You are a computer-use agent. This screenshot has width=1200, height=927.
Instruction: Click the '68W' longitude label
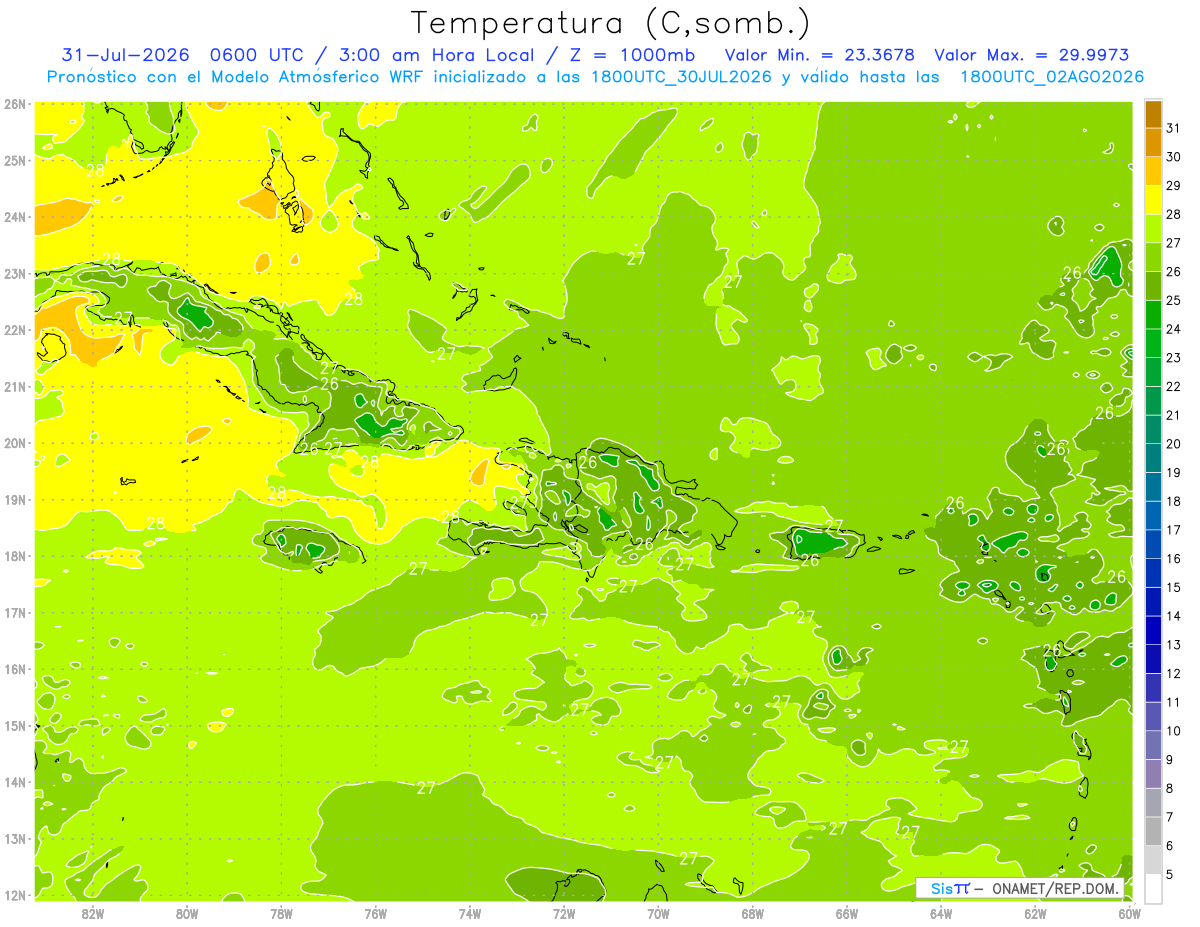tap(753, 913)
